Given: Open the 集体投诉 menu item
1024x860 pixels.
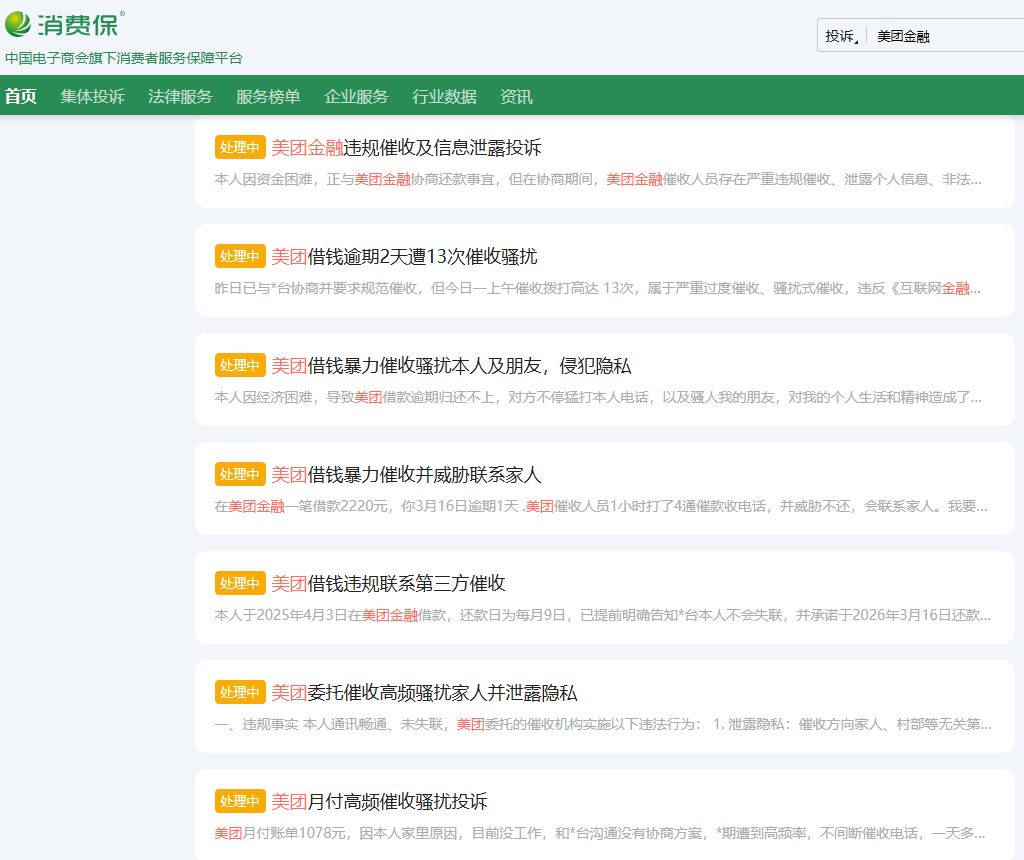Looking at the screenshot, I should pos(92,97).
